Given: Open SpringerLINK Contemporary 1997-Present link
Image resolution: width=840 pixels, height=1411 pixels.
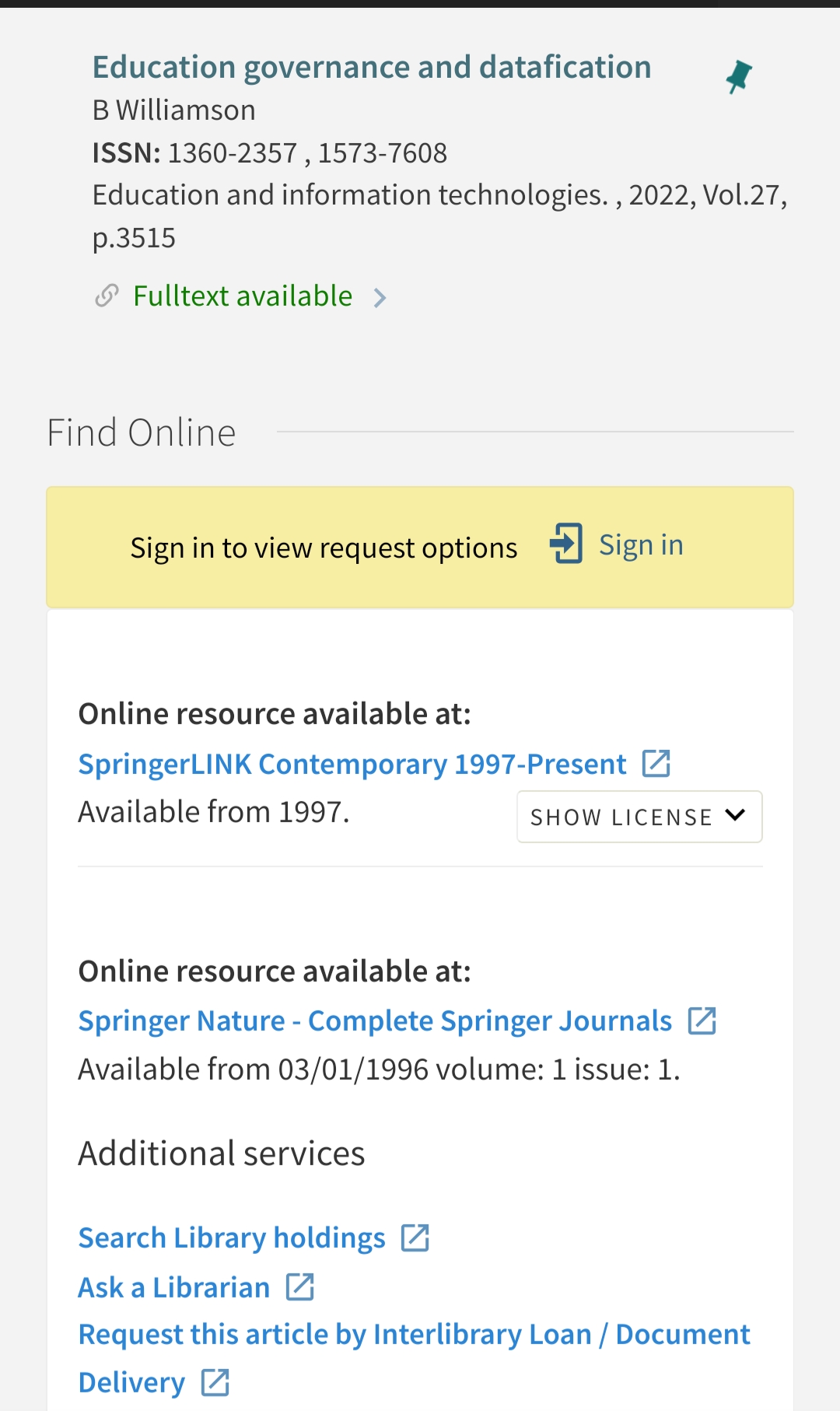Looking at the screenshot, I should point(352,765).
